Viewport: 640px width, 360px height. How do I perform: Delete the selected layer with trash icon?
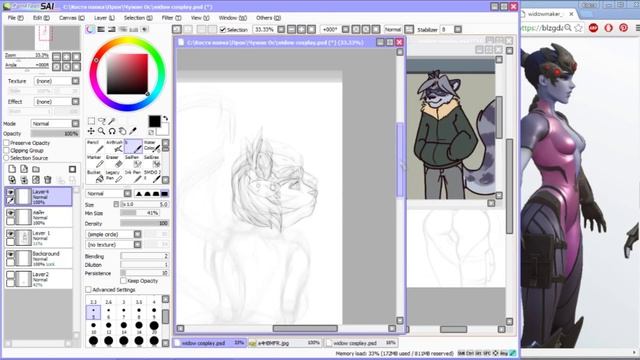pyautogui.click(x=48, y=180)
